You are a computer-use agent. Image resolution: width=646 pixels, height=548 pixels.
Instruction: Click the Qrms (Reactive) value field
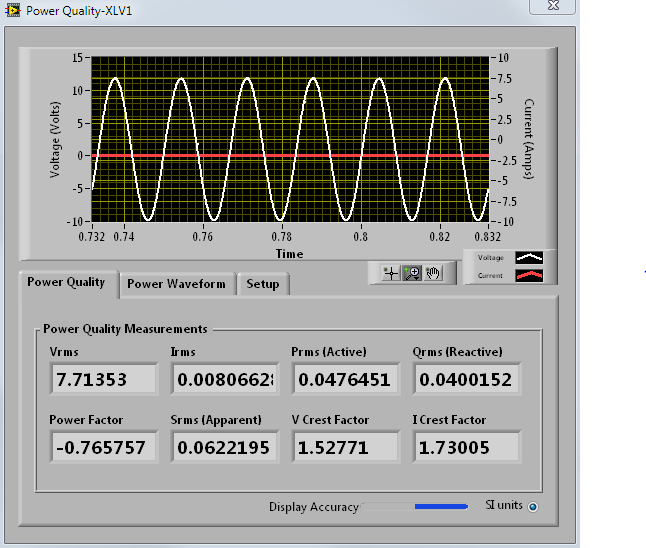466,379
